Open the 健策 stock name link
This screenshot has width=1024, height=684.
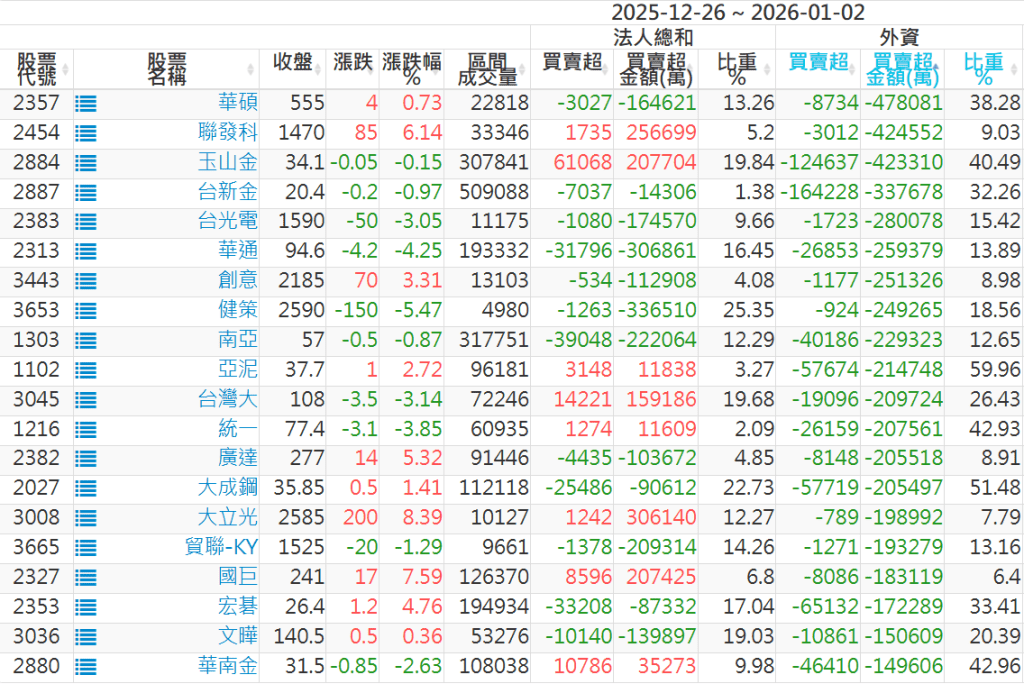(237, 311)
